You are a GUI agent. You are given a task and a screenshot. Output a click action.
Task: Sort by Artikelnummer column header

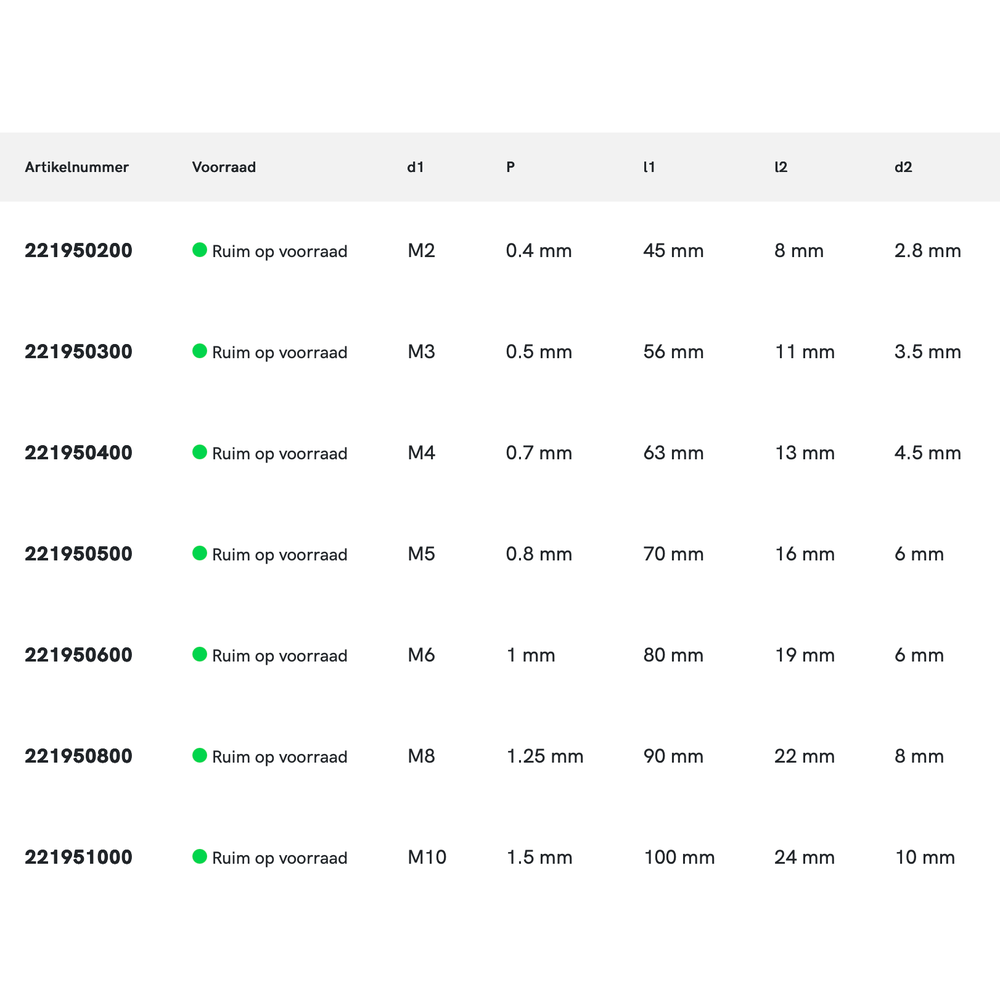(x=77, y=167)
